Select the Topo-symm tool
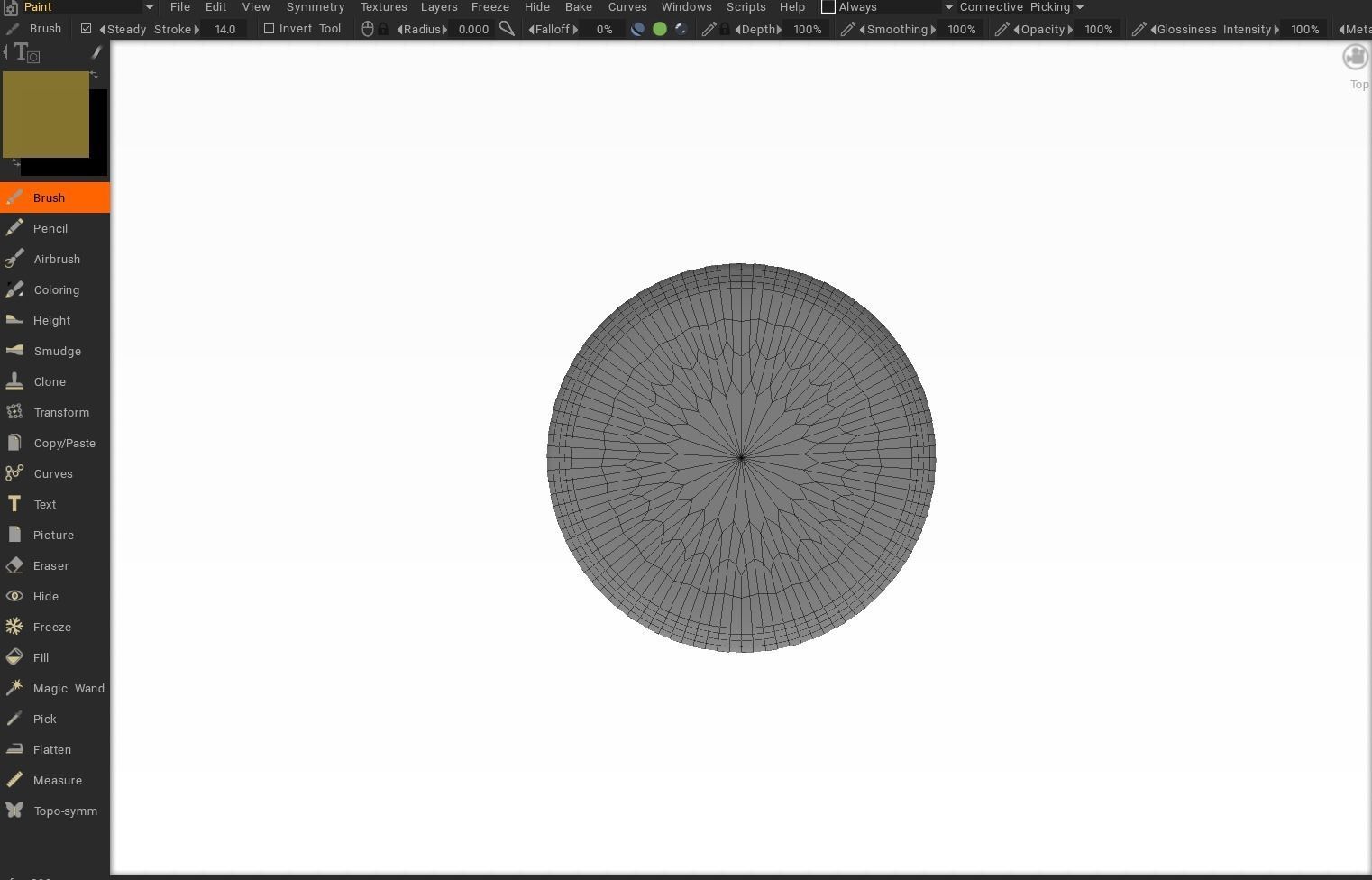Viewport: 1372px width, 880px height. 55,811
